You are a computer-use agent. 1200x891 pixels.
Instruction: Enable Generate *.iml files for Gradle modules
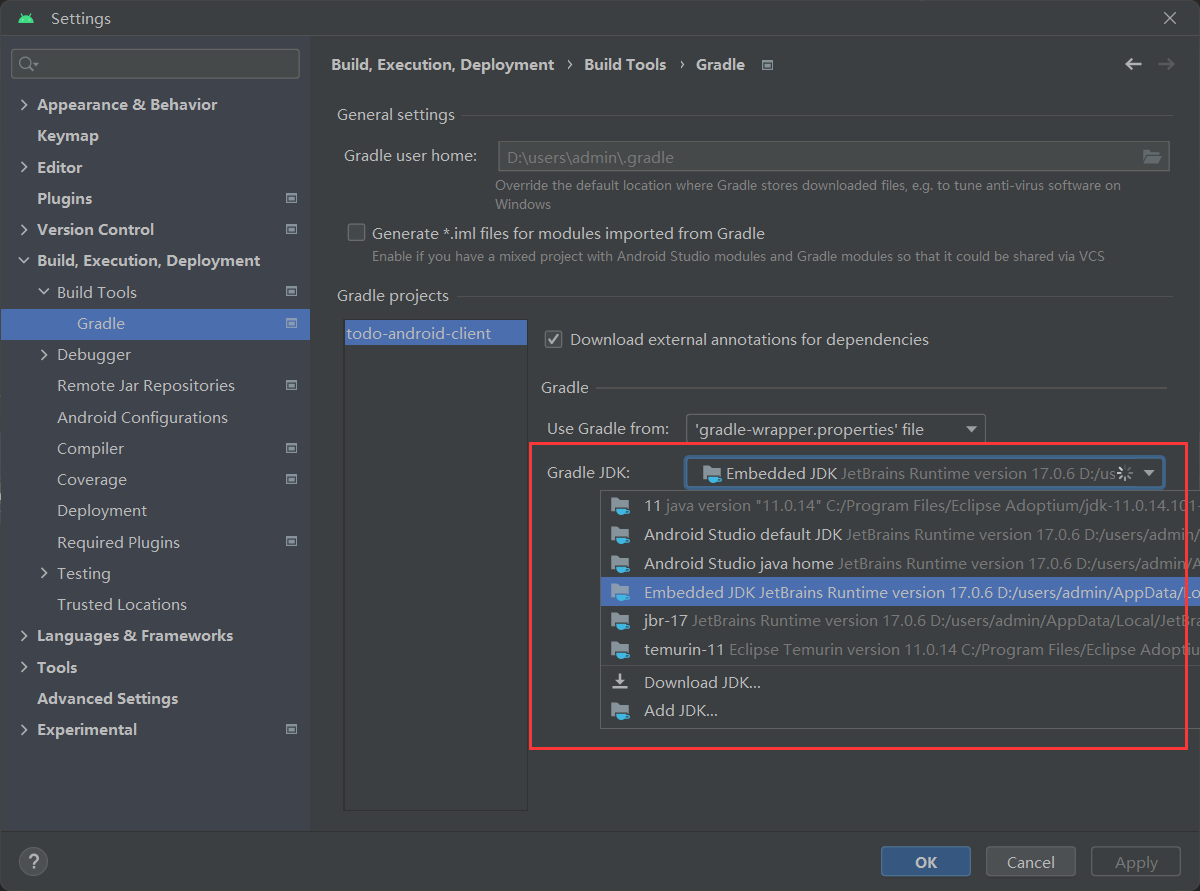(x=356, y=232)
